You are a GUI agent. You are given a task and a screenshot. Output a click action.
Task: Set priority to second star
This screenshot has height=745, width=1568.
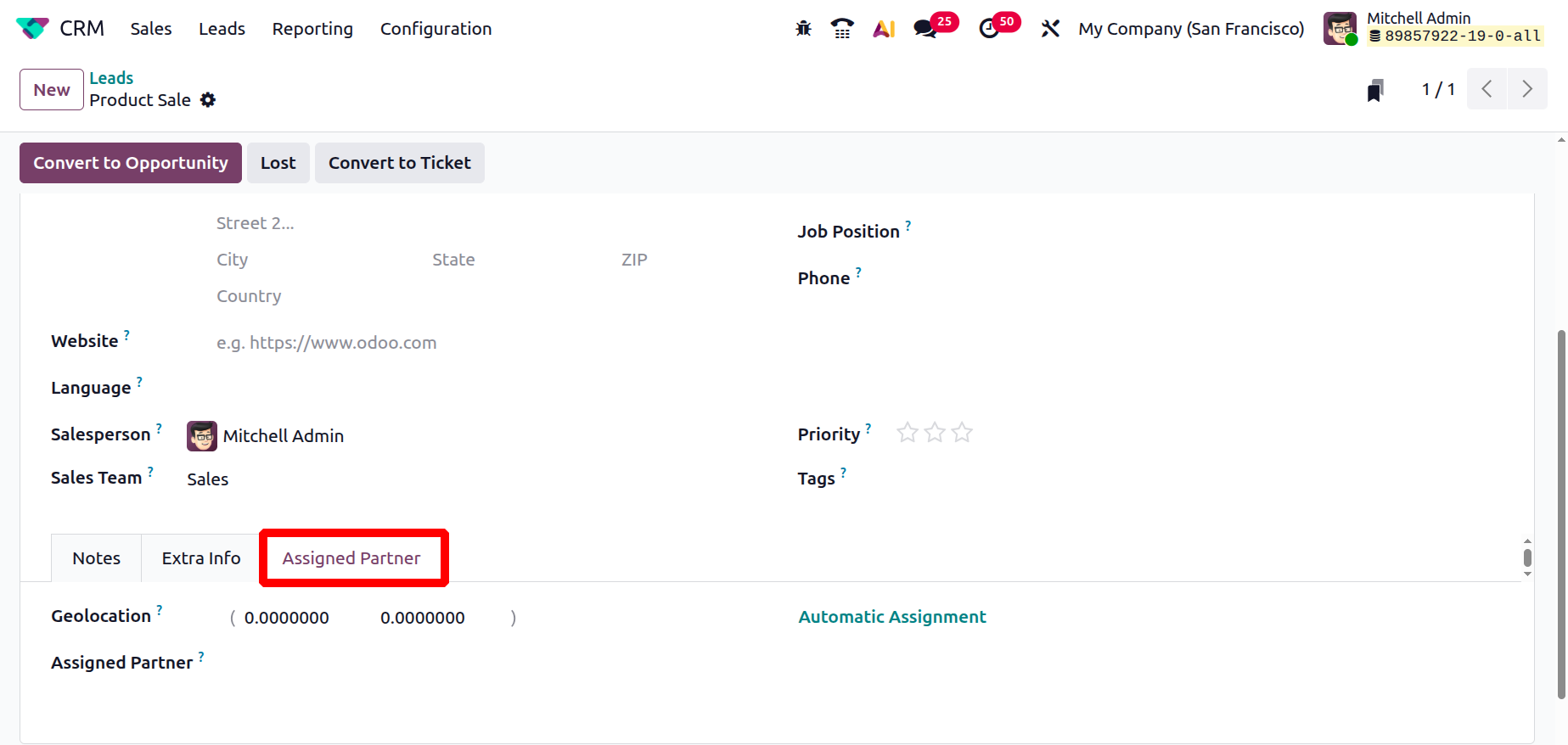click(x=935, y=434)
